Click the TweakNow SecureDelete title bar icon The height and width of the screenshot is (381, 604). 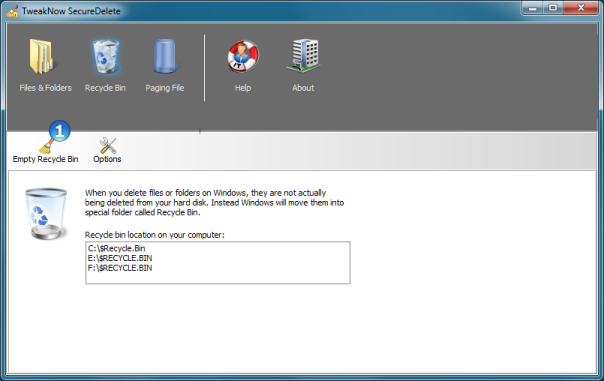pos(12,11)
